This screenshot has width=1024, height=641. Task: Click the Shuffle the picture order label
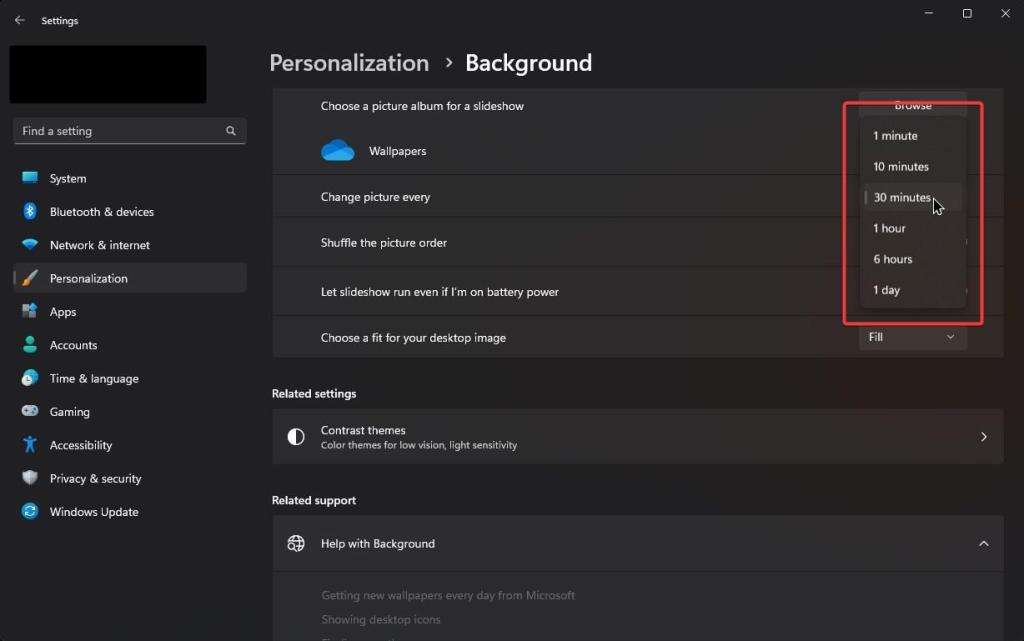pos(383,243)
